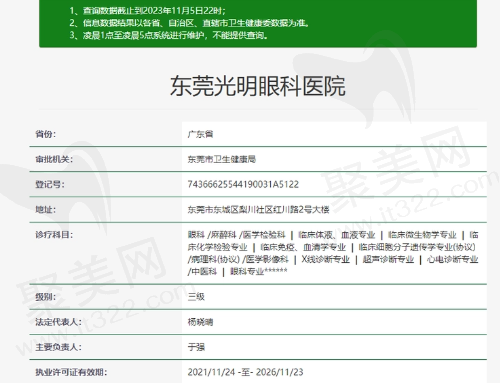Click the 执业许可证有效期 label
This screenshot has height=383, width=500.
coord(71,372)
